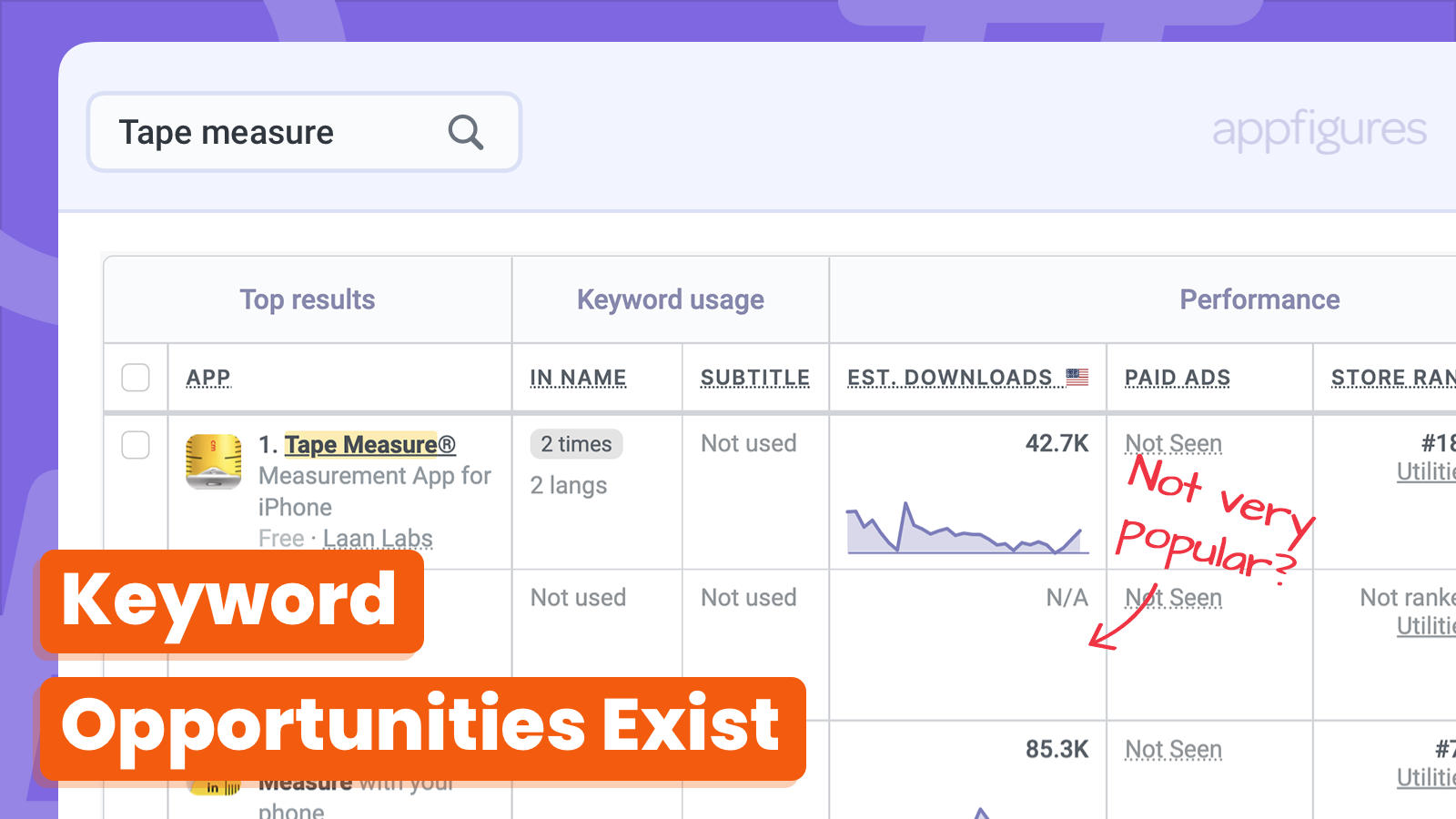Screen dimensions: 1456x819
Task: Click the 85.3K downloads value
Action: click(x=1057, y=749)
